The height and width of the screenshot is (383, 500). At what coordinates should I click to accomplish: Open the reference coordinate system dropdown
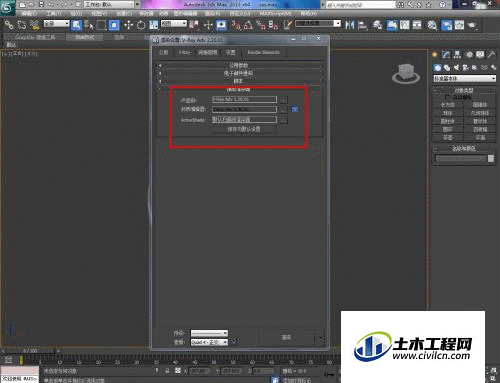174,24
